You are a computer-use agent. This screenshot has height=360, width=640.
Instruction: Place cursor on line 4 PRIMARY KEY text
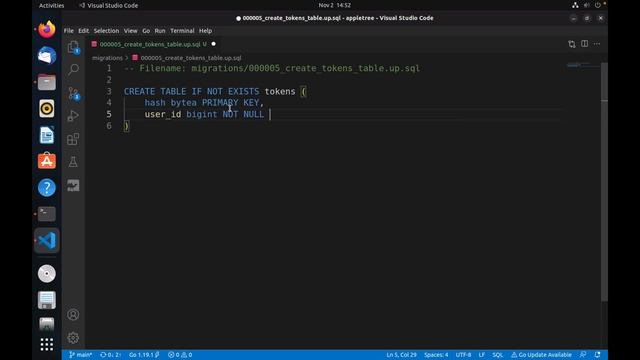pos(230,103)
